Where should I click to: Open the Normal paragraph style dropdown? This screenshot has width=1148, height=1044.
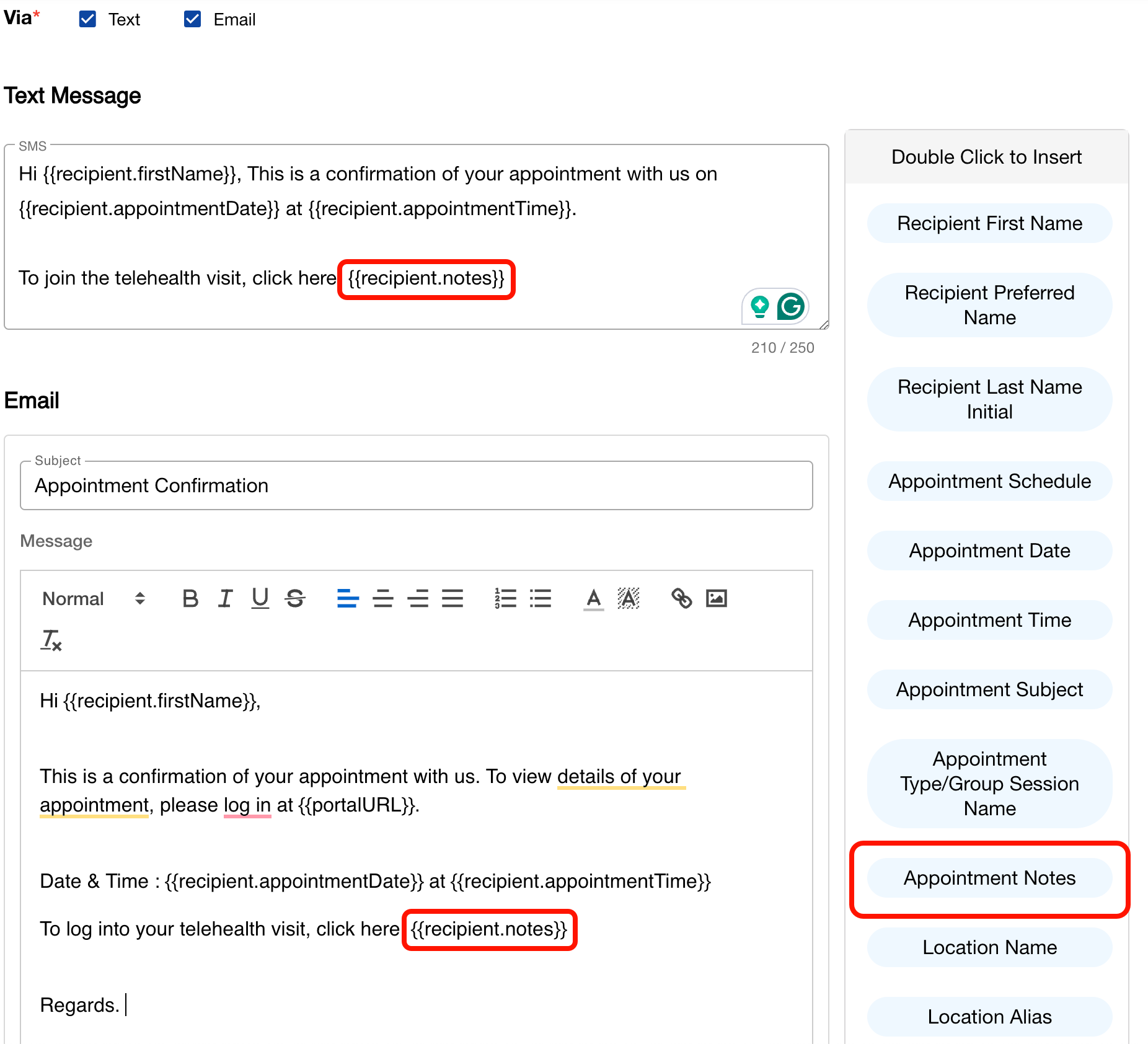tap(93, 598)
